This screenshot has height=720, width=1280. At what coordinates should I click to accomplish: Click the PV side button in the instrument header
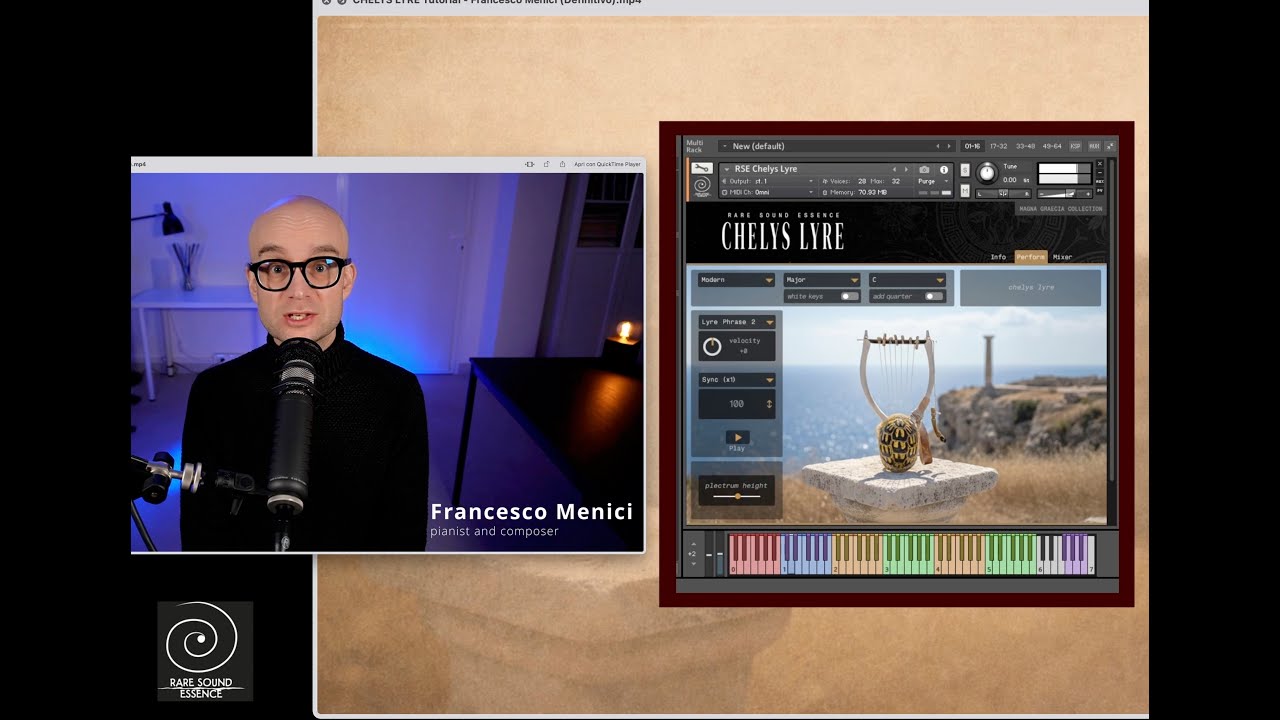click(x=1100, y=190)
